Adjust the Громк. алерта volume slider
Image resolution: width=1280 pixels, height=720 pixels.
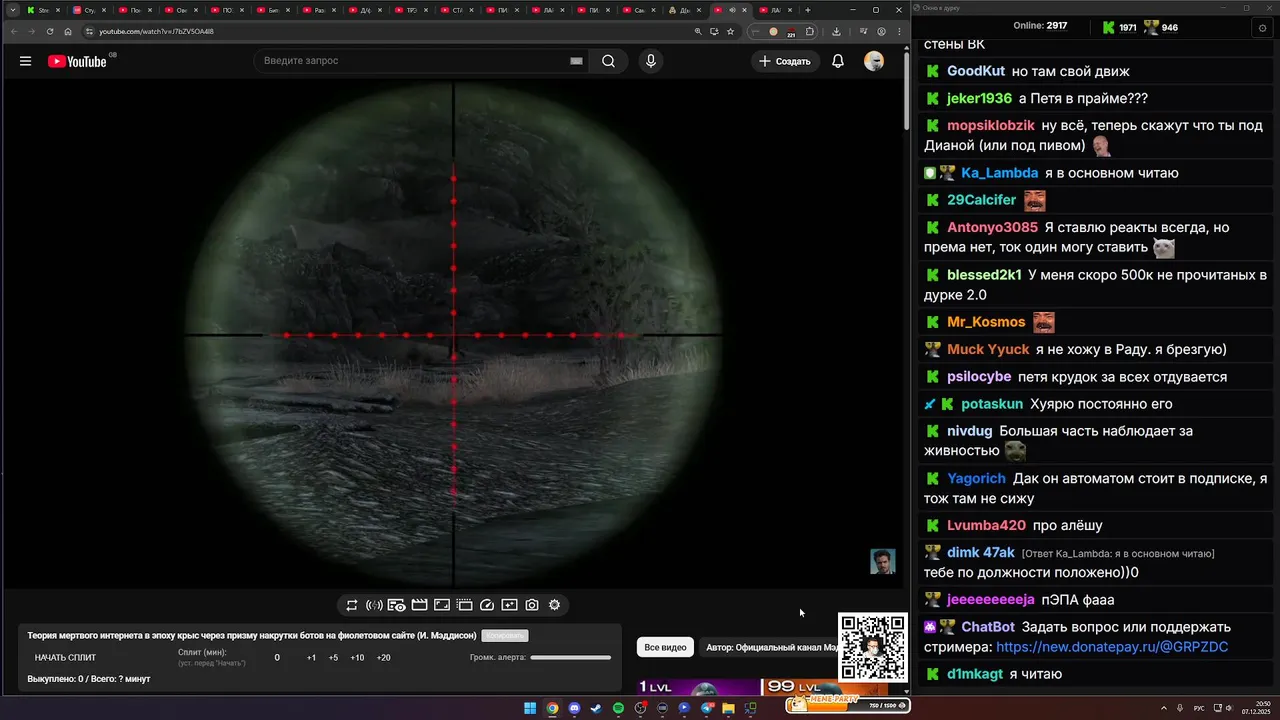pyautogui.click(x=570, y=657)
